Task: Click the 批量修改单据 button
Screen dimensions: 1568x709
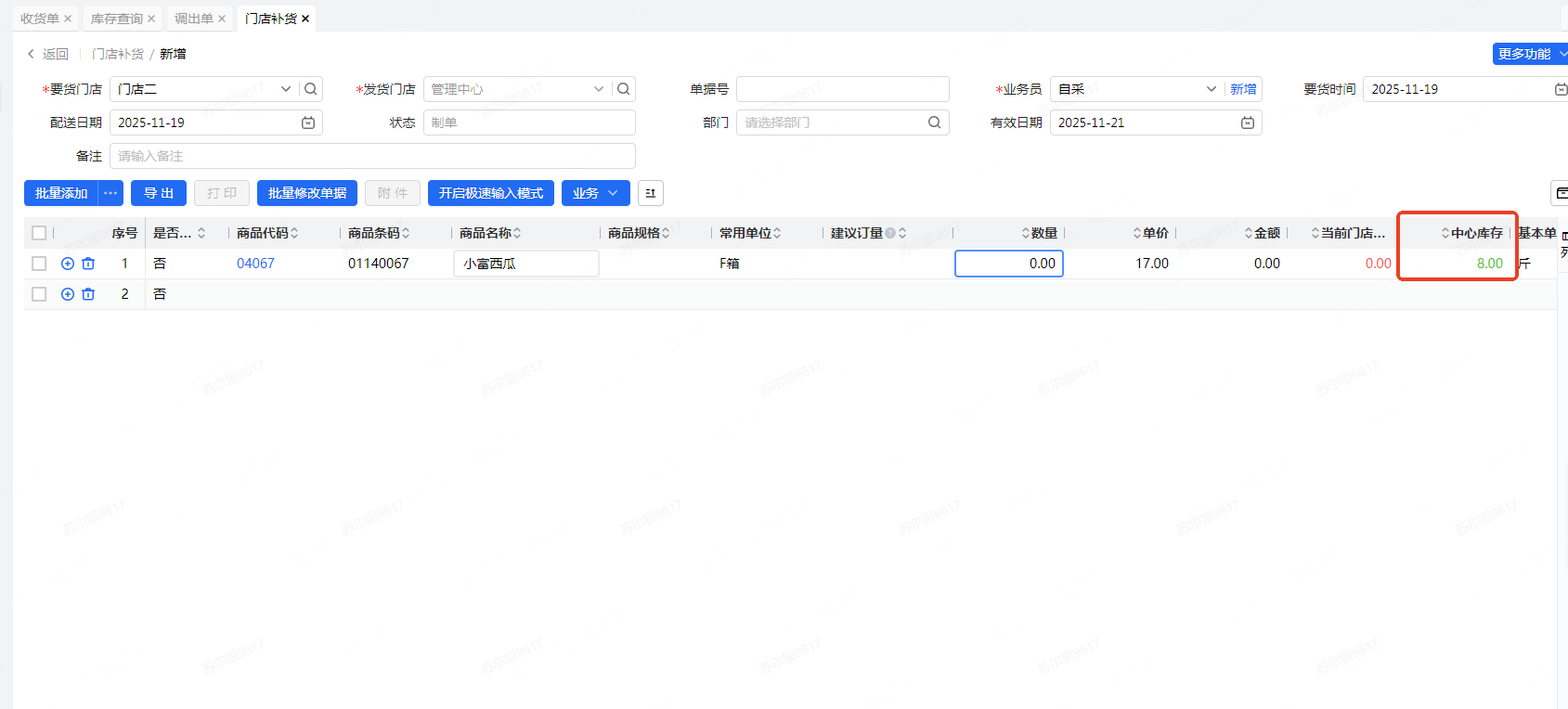Action: pos(307,193)
